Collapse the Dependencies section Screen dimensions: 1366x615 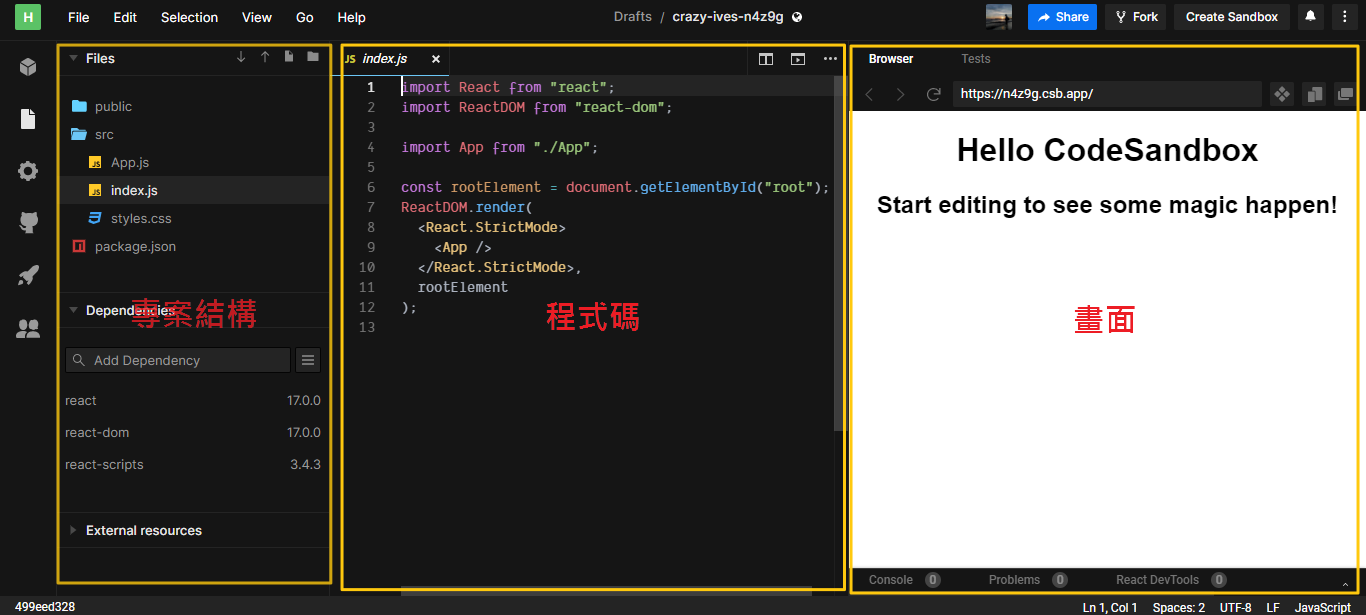tap(73, 310)
